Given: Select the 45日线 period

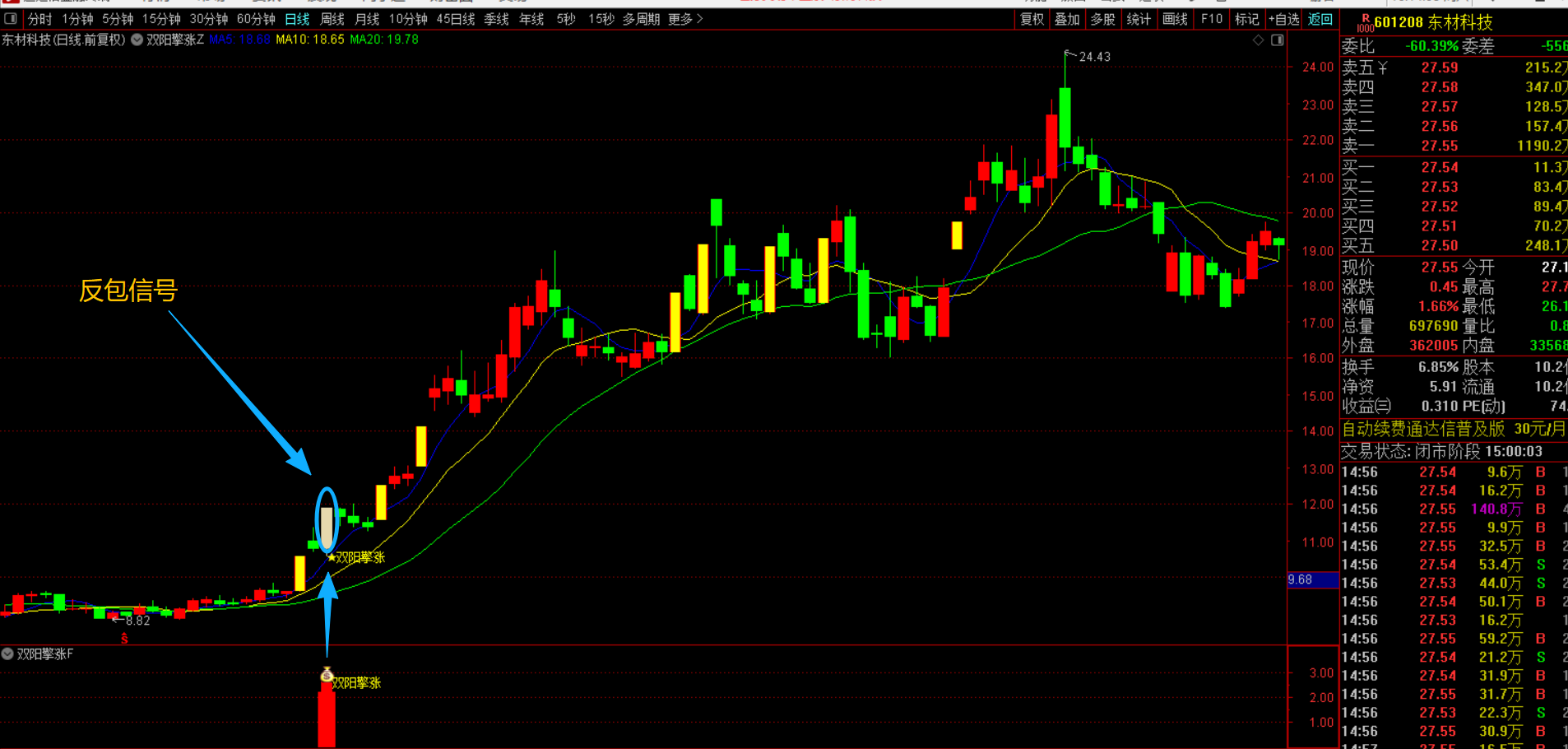Looking at the screenshot, I should [456, 19].
